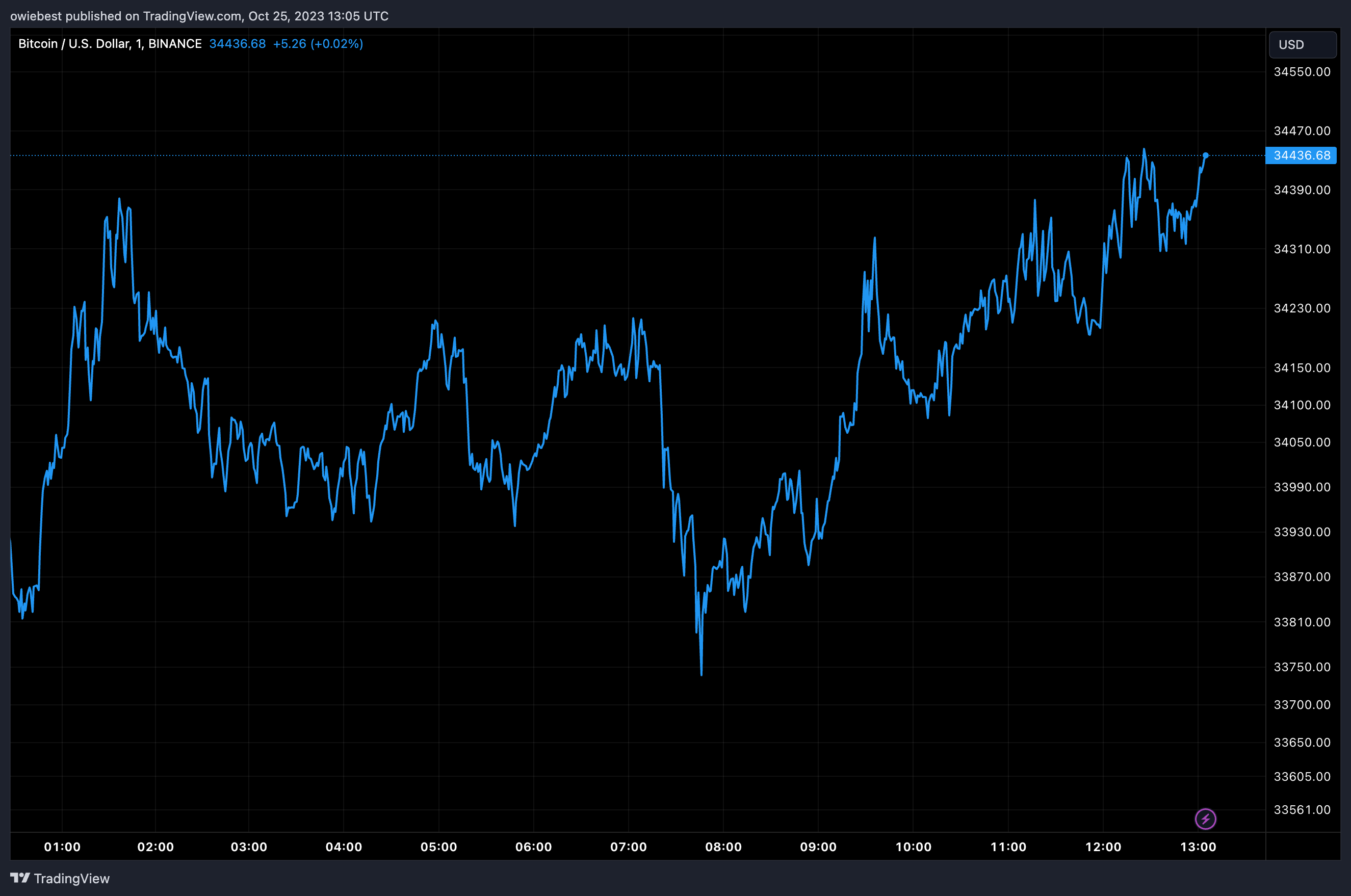Image resolution: width=1351 pixels, height=896 pixels.
Task: Click the TradingView wordmark text
Action: [x=71, y=878]
